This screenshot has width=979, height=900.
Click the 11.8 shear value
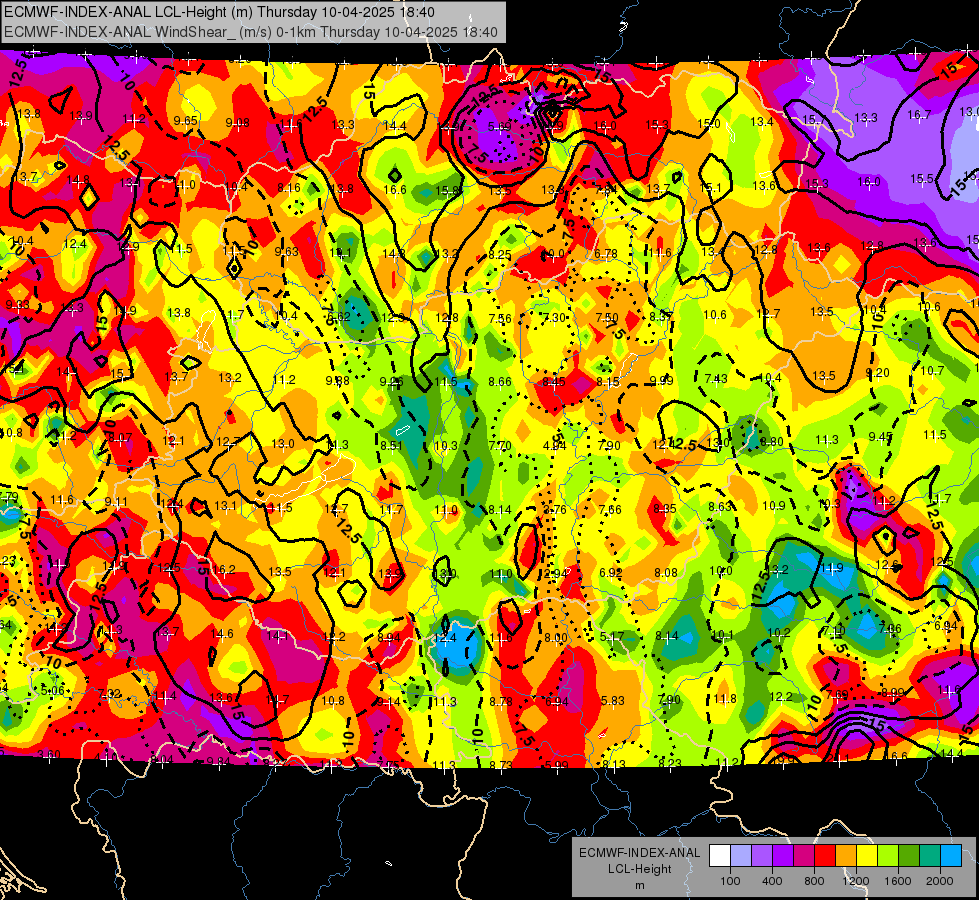725,699
